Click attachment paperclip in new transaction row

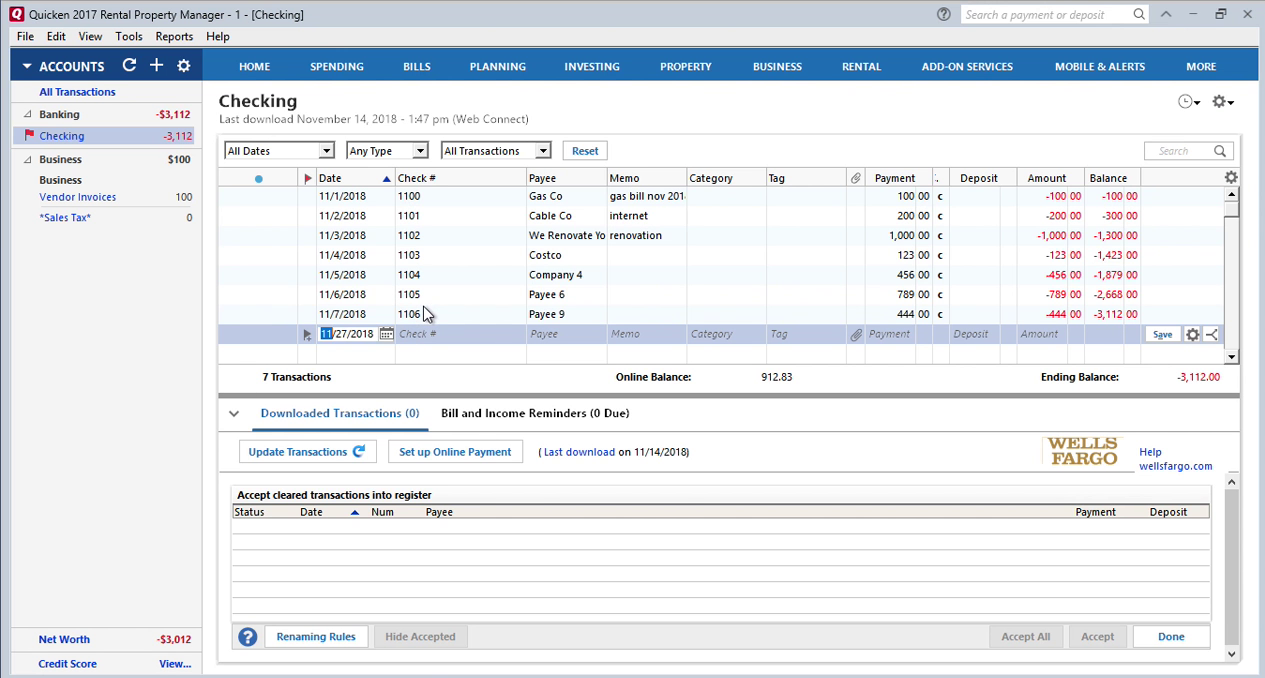[856, 335]
